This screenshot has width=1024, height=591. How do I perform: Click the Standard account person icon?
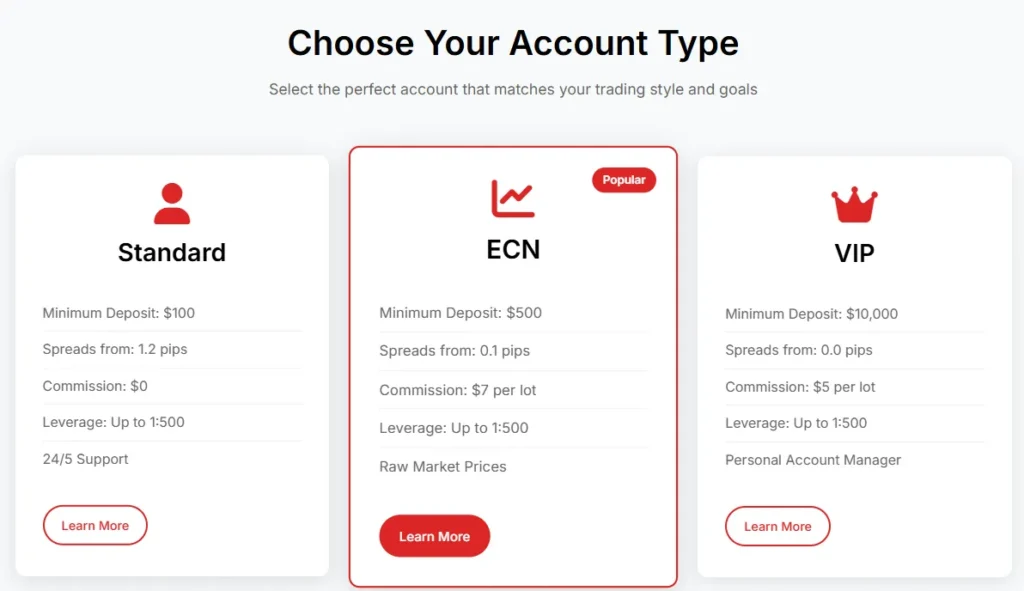point(172,204)
